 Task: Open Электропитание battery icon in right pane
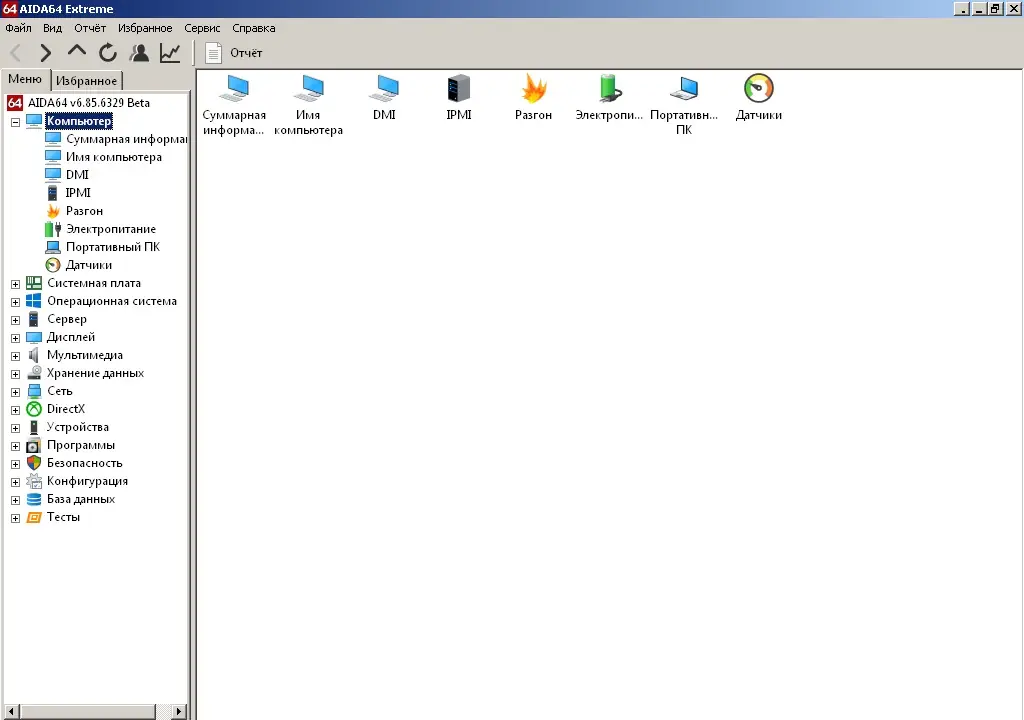pyautogui.click(x=609, y=98)
